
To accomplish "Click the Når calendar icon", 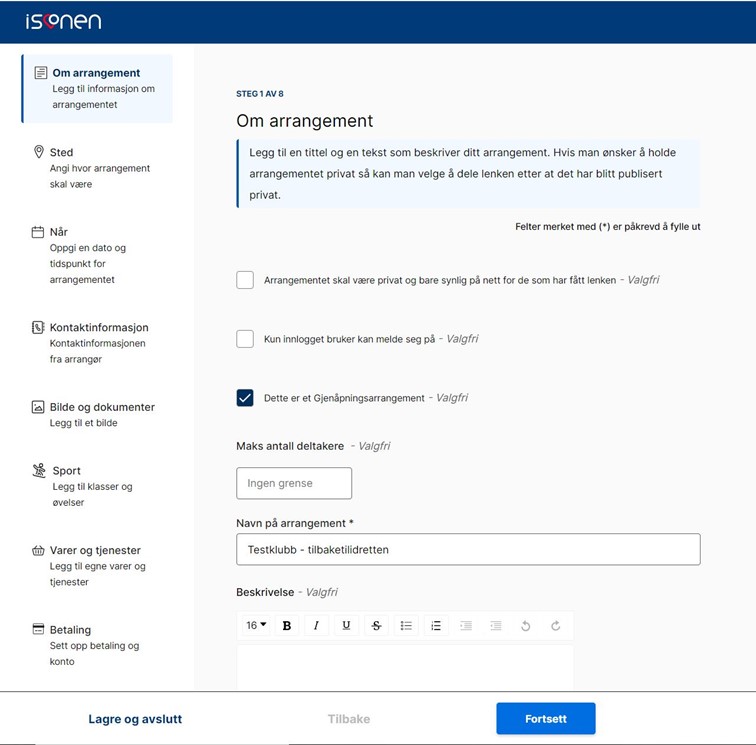I will click(38, 232).
